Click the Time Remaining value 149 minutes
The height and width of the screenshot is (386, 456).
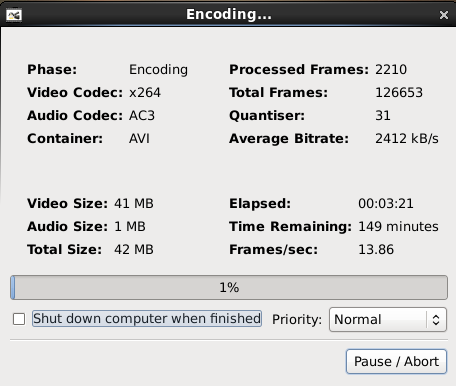[x=398, y=227]
